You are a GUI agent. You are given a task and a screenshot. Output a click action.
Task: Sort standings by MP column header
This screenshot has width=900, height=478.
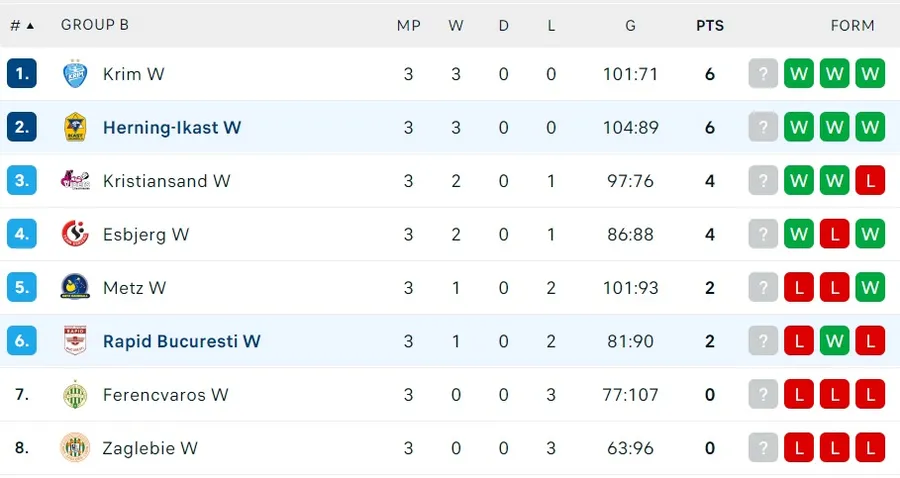click(408, 25)
